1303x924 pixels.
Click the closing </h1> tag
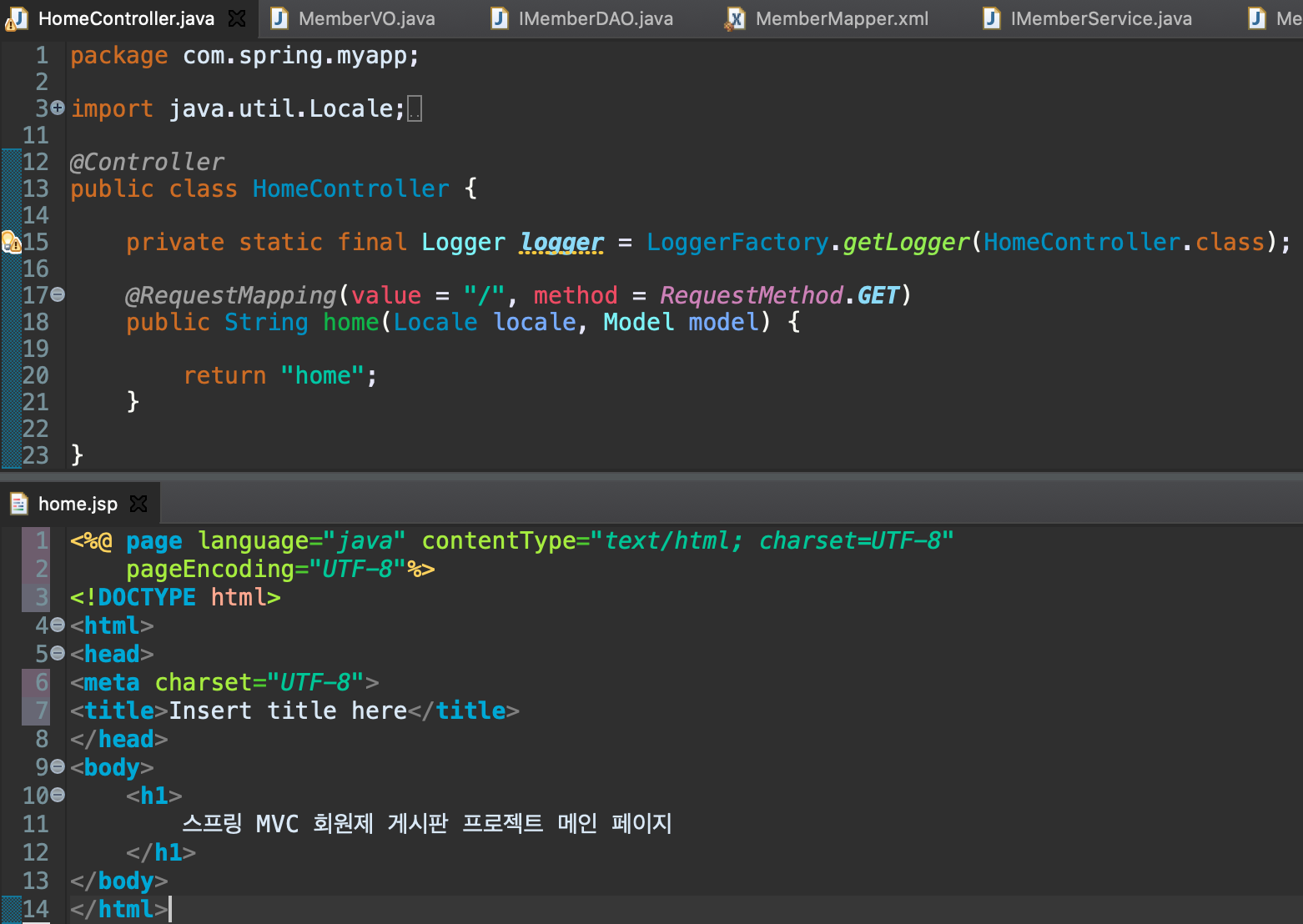click(x=161, y=852)
